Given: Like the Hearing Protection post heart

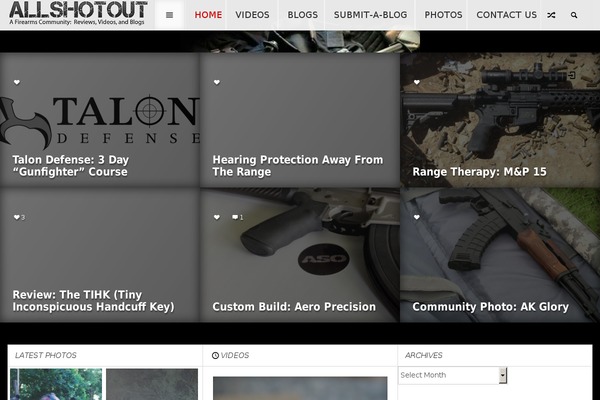Looking at the screenshot, I should click(x=217, y=82).
